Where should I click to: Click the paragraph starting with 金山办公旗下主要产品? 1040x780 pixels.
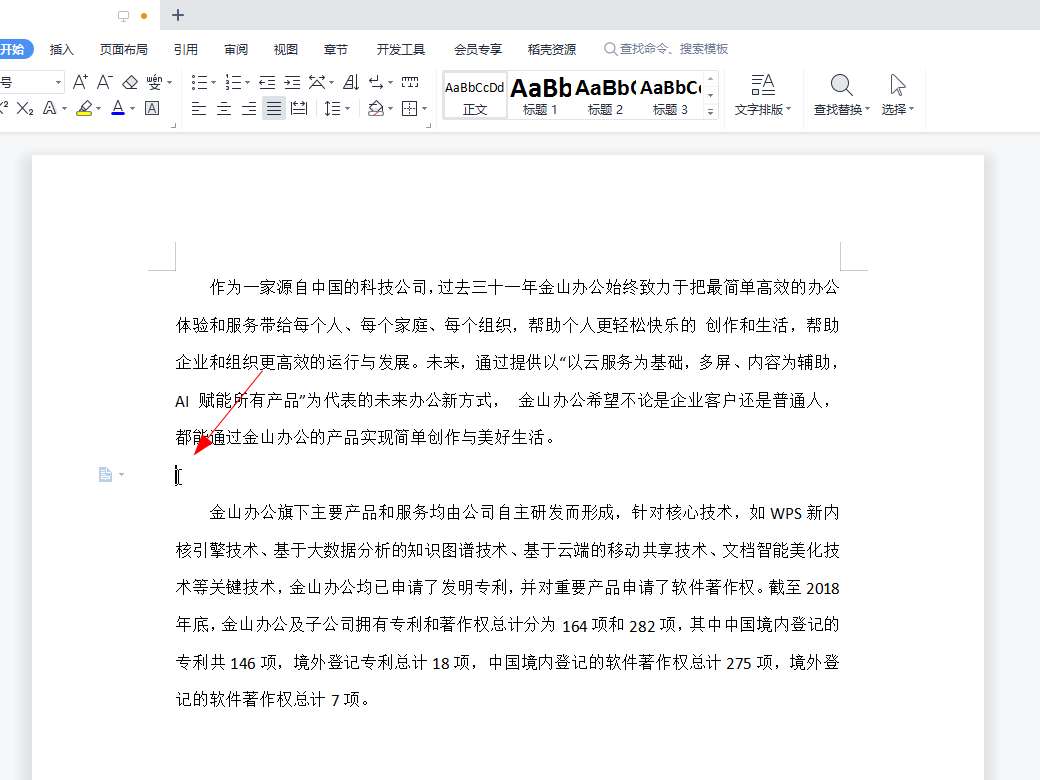pos(507,606)
